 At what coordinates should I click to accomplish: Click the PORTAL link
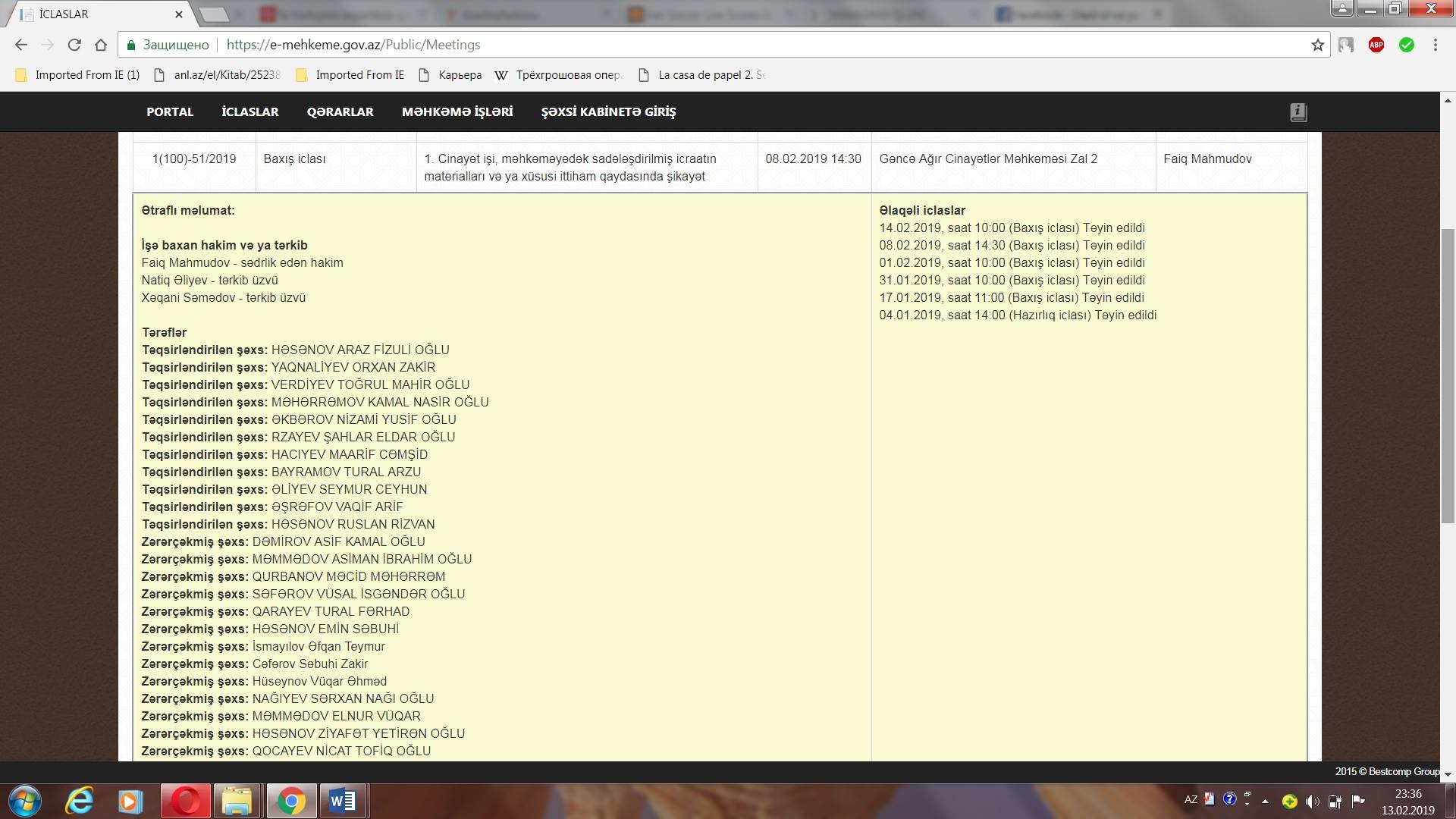pos(170,111)
